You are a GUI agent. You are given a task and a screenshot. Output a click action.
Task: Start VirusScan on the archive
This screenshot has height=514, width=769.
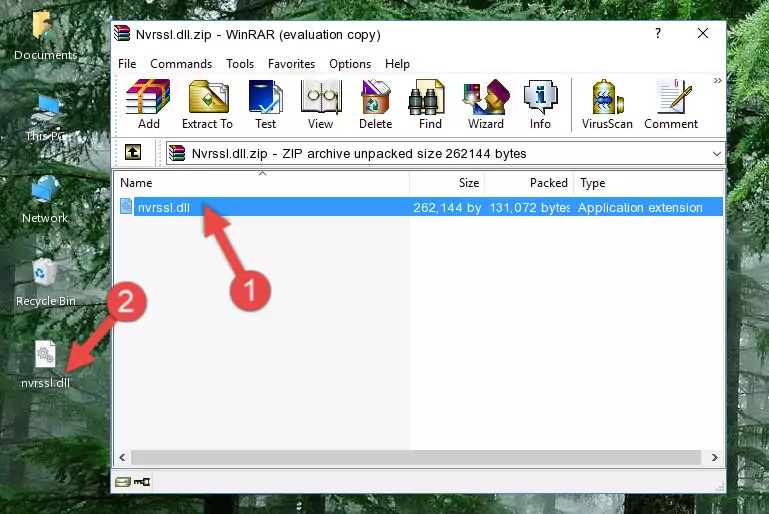pos(607,104)
